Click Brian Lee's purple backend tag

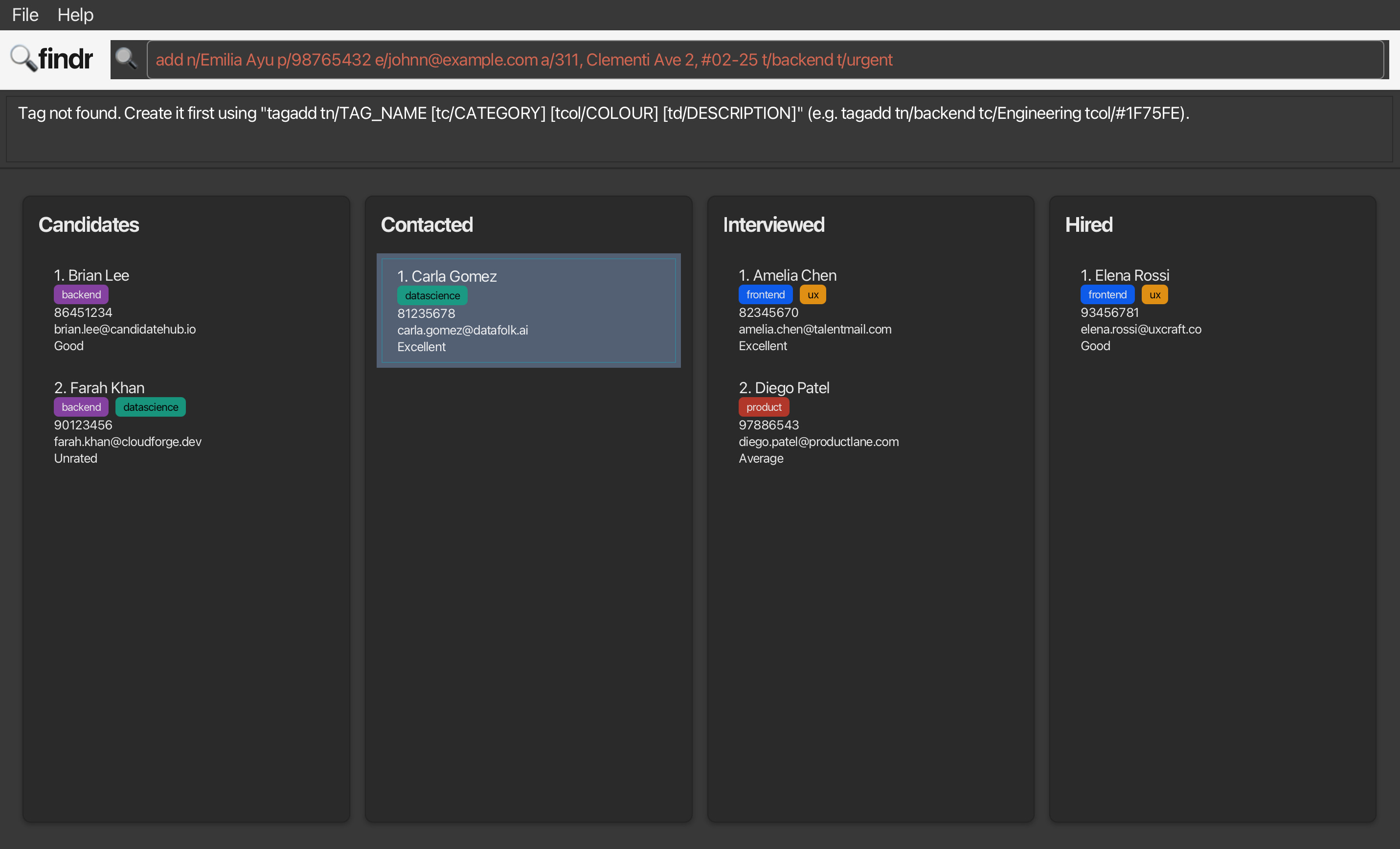(81, 295)
